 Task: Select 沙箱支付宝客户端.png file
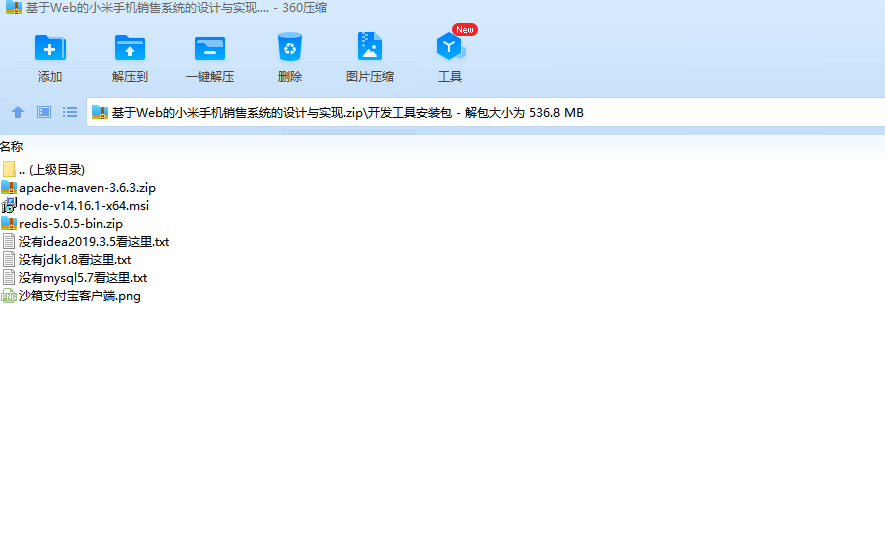point(71,296)
